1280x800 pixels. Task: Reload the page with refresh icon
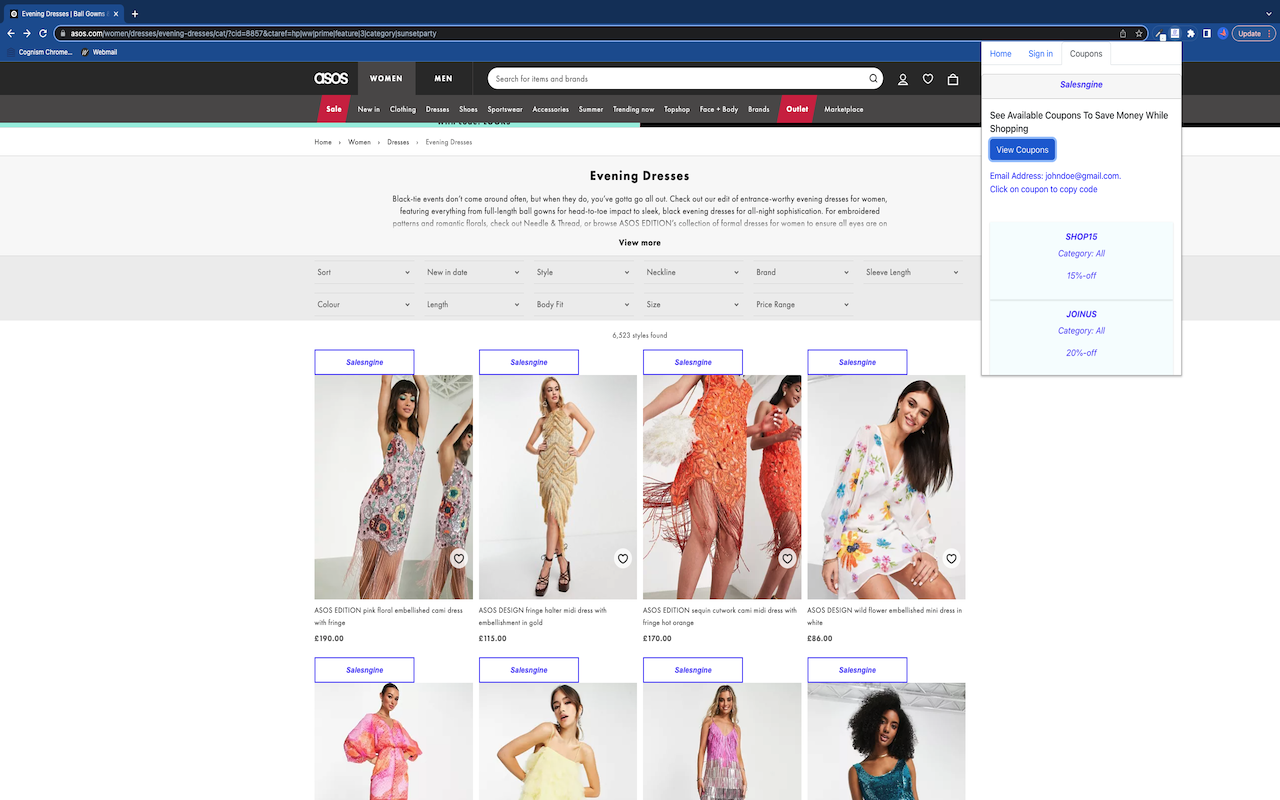click(x=43, y=33)
